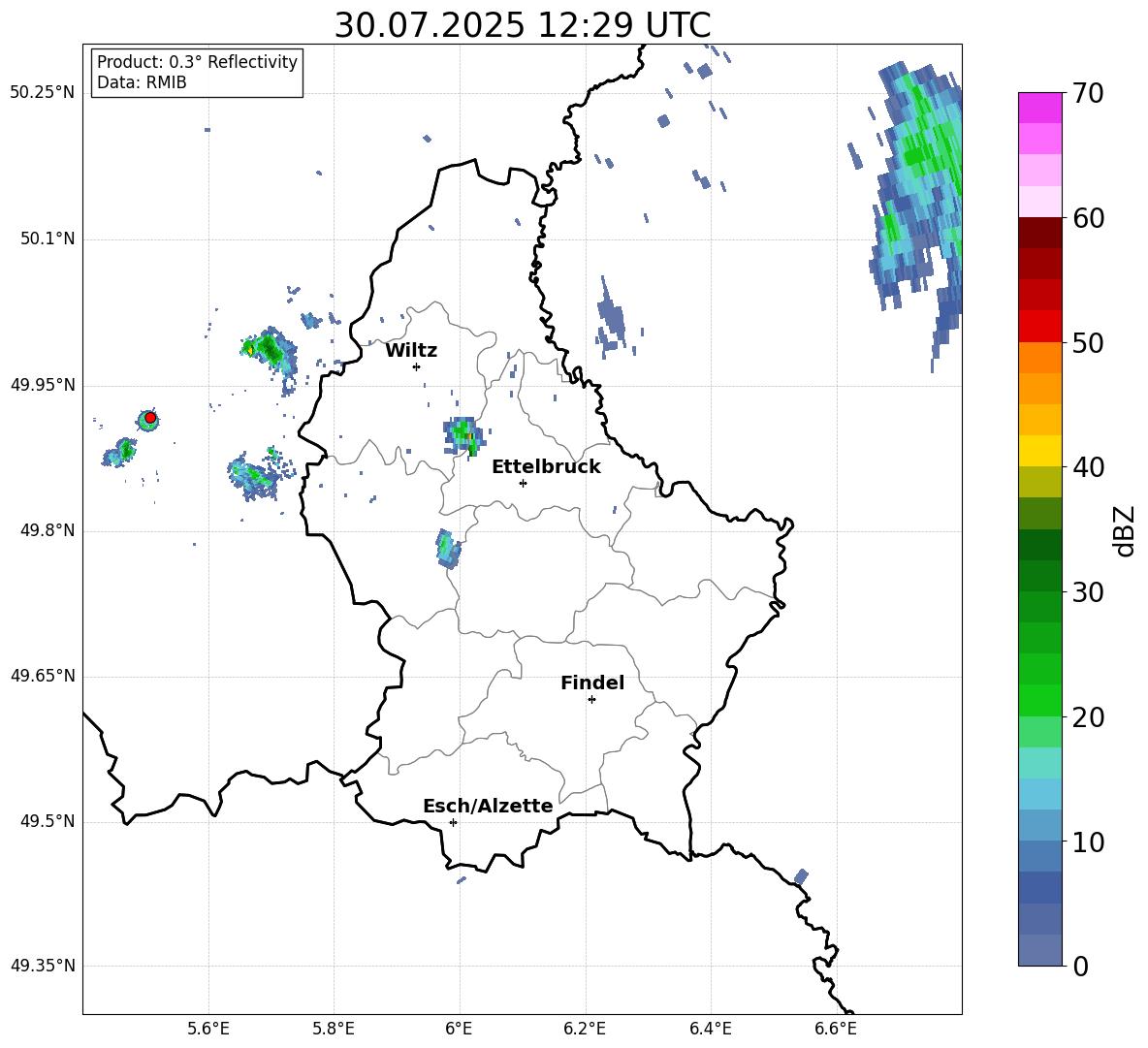Click the 6.2°E longitude label
This screenshot has height=1048, width=1148.
click(x=585, y=1029)
